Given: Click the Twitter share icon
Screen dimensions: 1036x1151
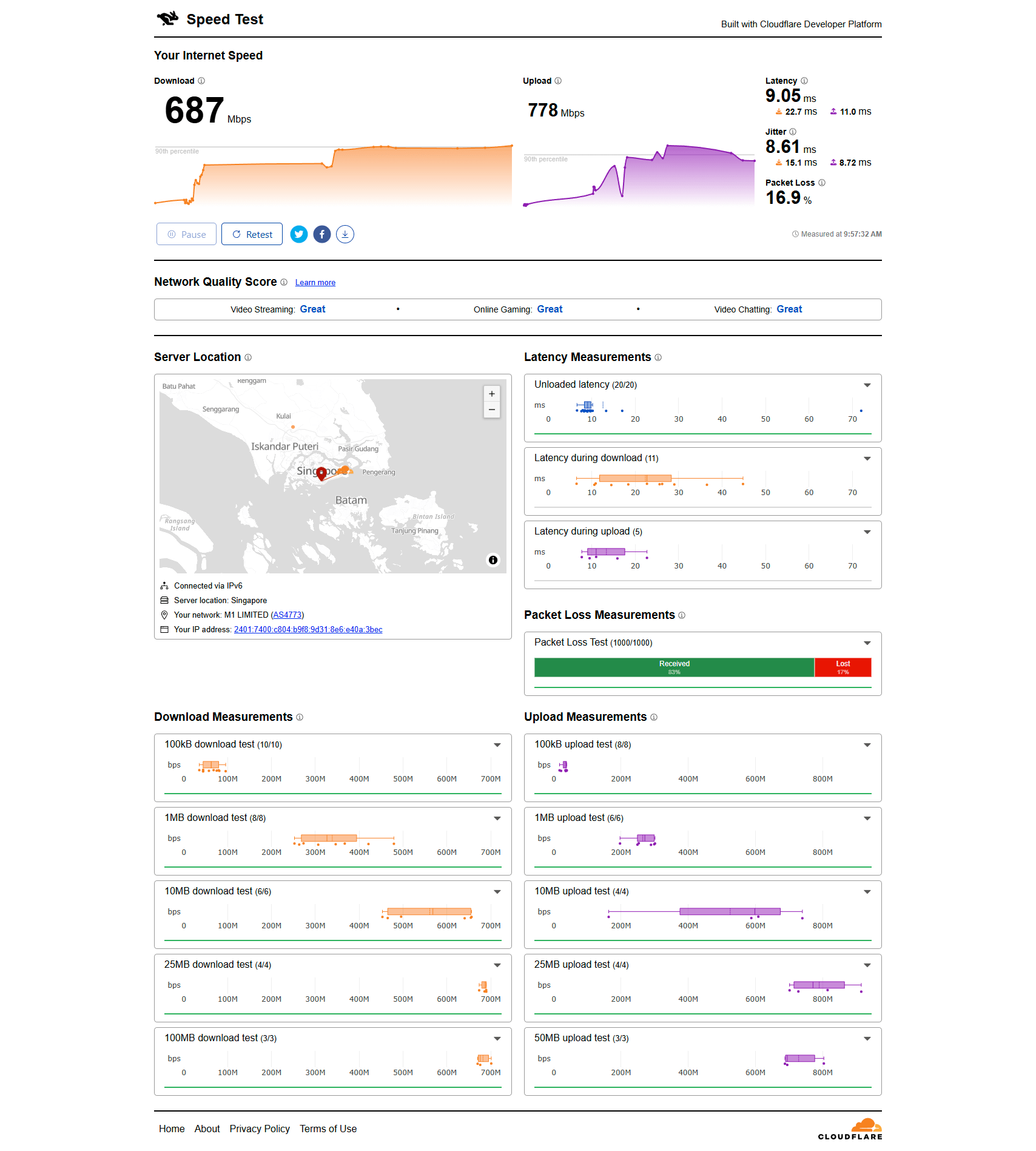Looking at the screenshot, I should (299, 234).
